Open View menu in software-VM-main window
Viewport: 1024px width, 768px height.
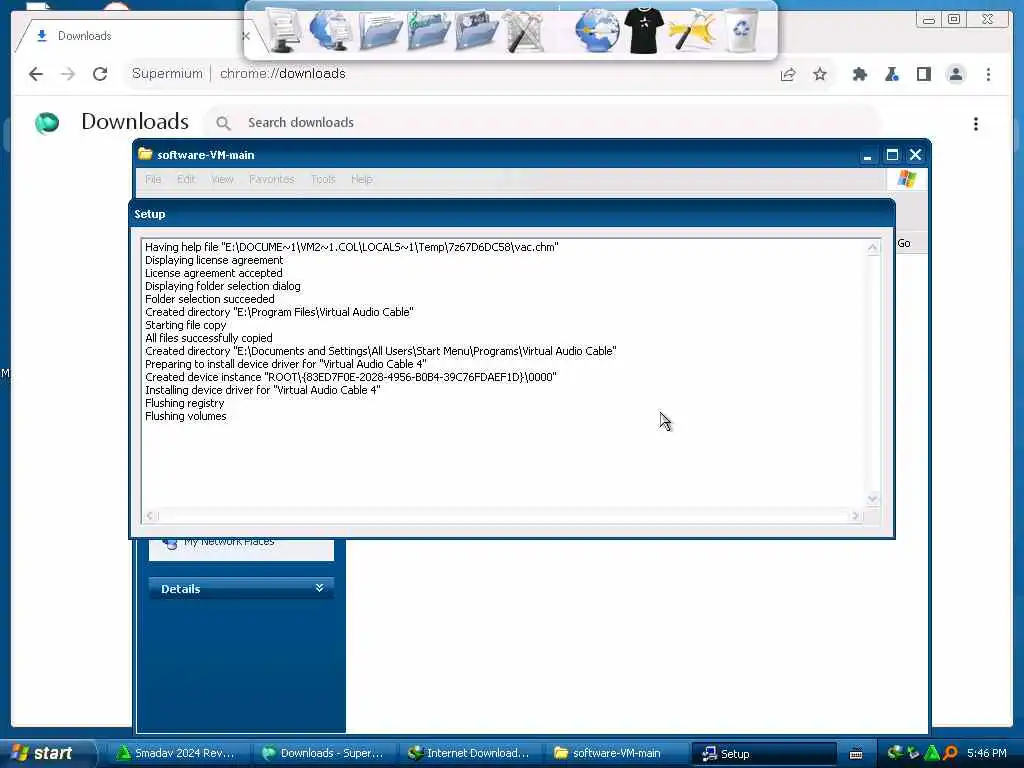click(x=222, y=179)
